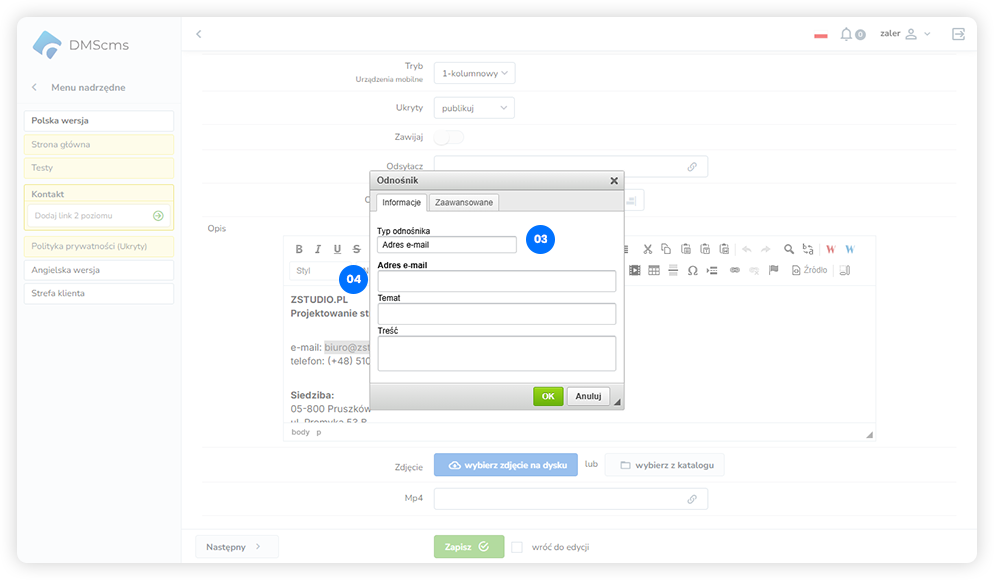Open Strefa klienta in the sidebar
This screenshot has width=994, height=580.
[x=99, y=293]
